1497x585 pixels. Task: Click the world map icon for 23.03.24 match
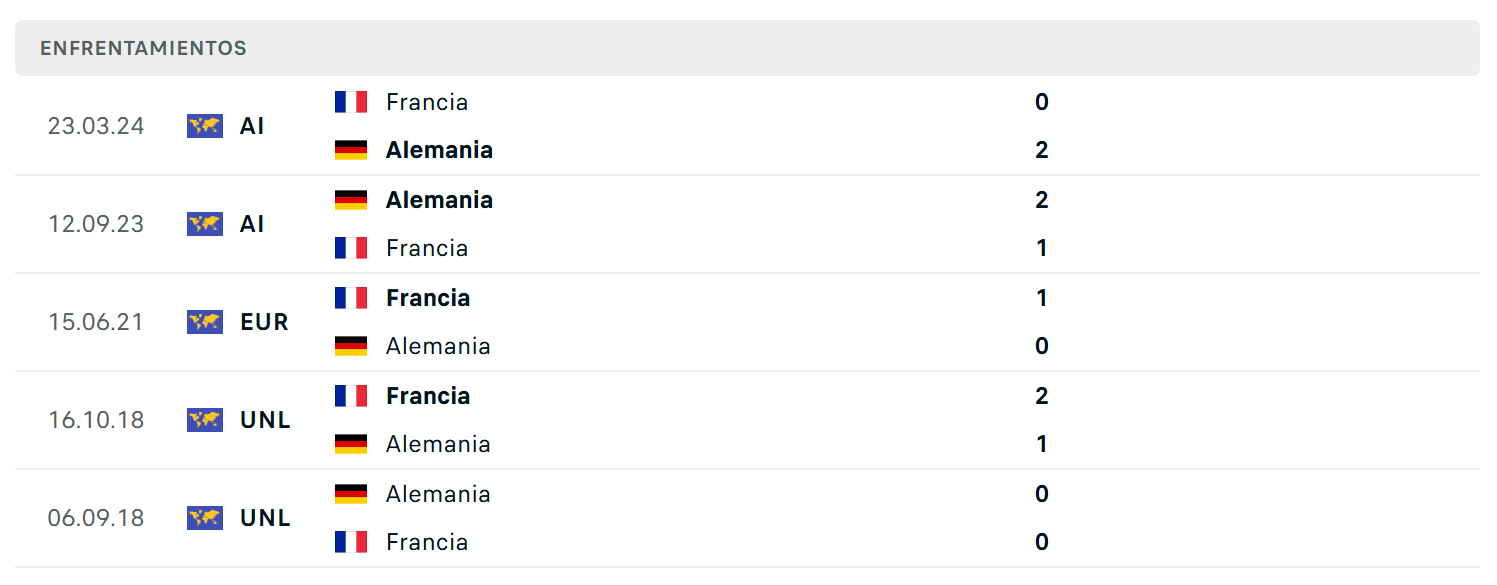205,126
